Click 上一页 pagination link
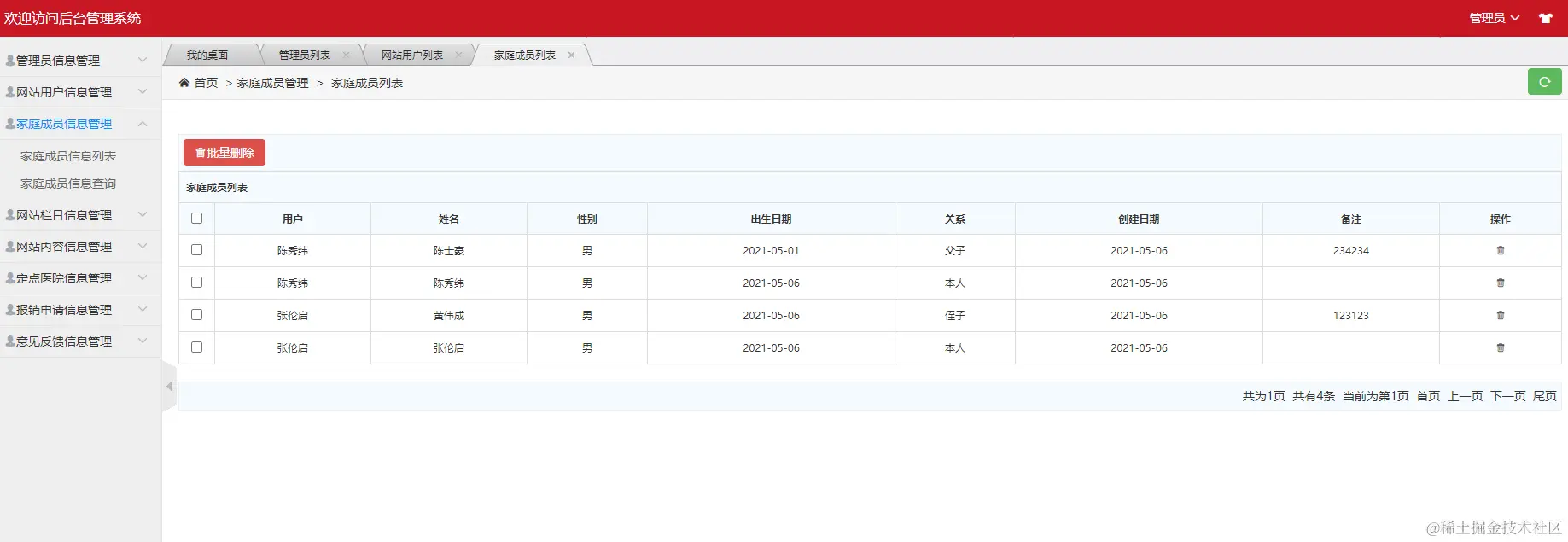The image size is (1568, 542). tap(1465, 396)
